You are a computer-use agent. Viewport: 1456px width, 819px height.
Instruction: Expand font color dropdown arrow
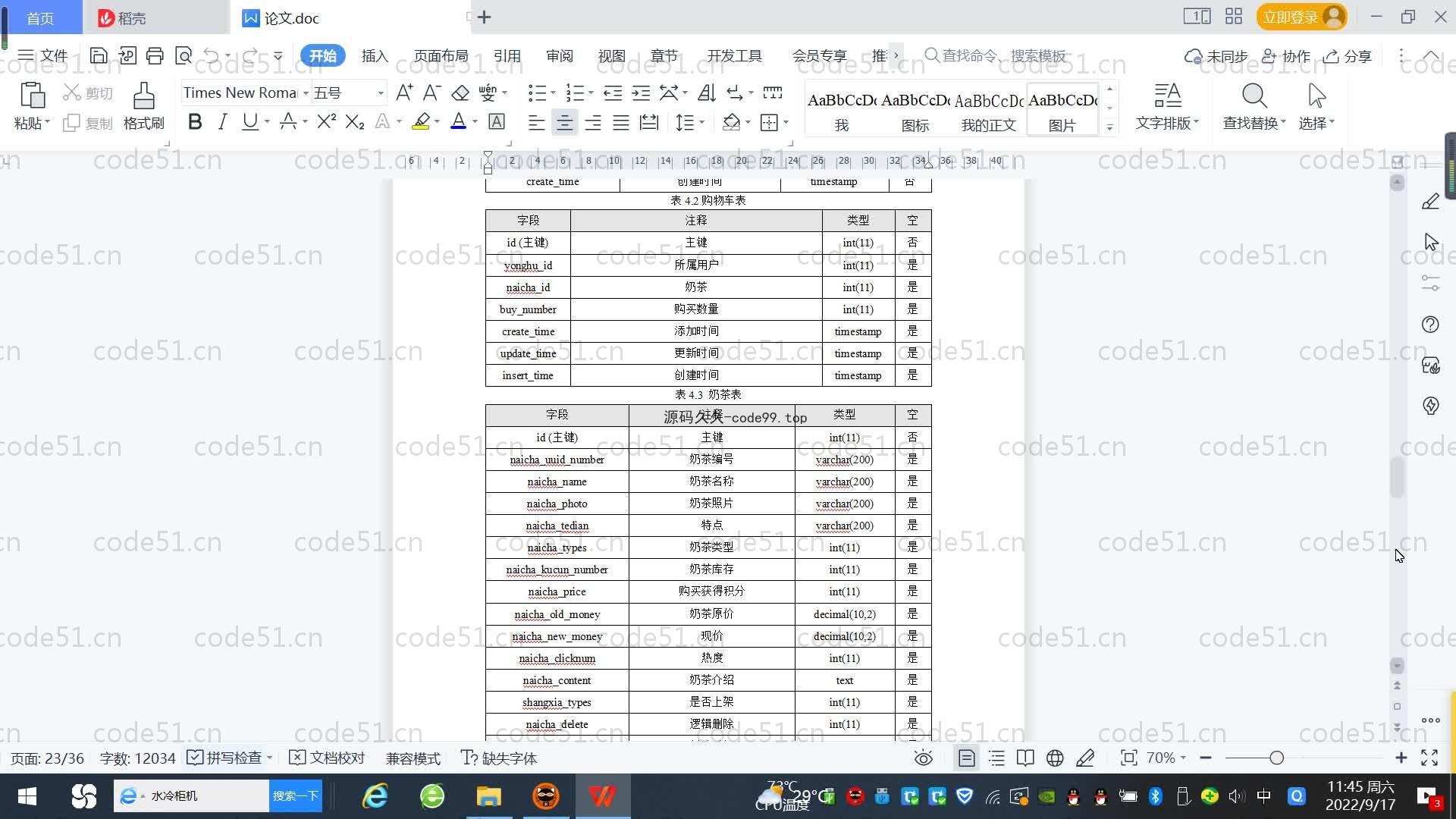point(475,121)
